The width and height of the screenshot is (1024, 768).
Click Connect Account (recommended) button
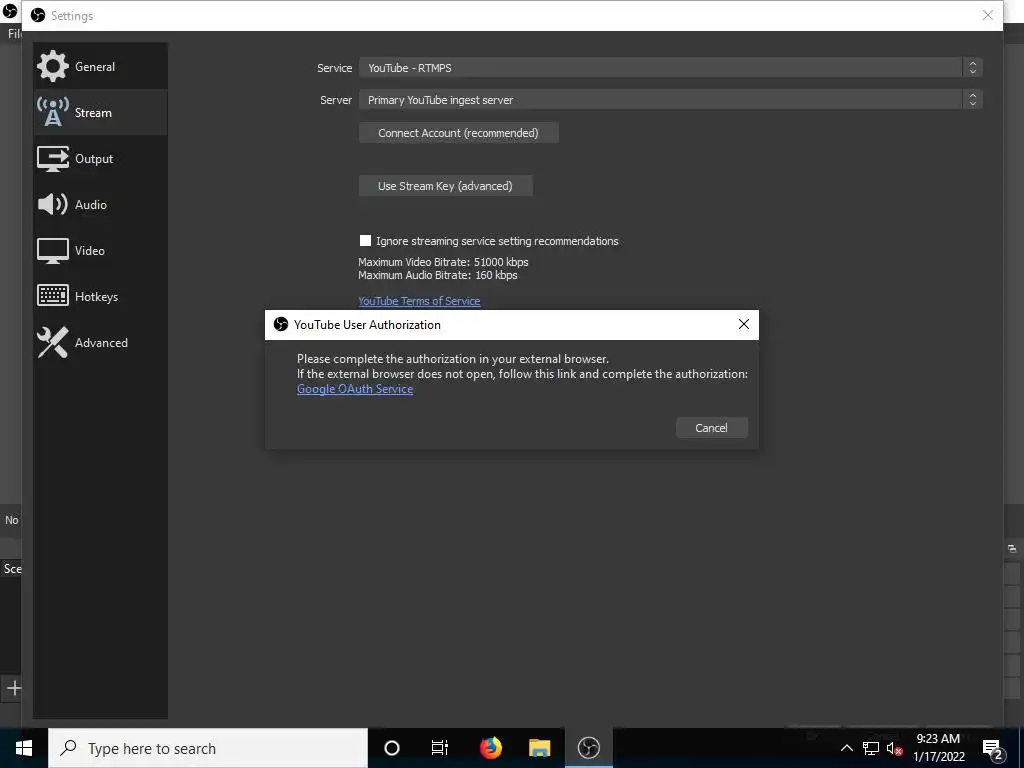coord(458,133)
